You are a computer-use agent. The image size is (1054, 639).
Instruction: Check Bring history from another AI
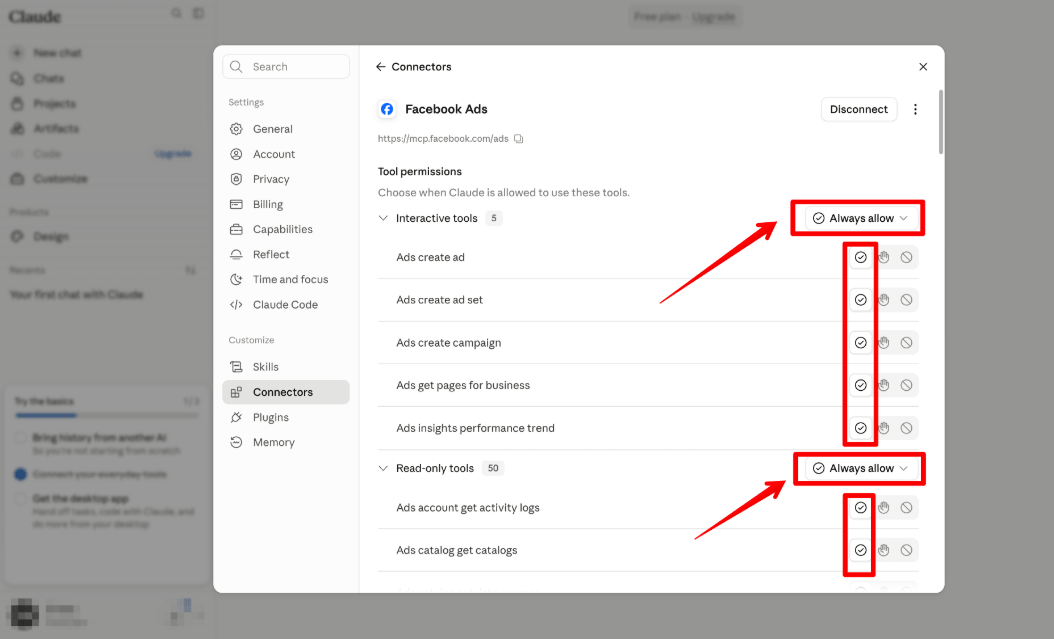click(x=21, y=438)
